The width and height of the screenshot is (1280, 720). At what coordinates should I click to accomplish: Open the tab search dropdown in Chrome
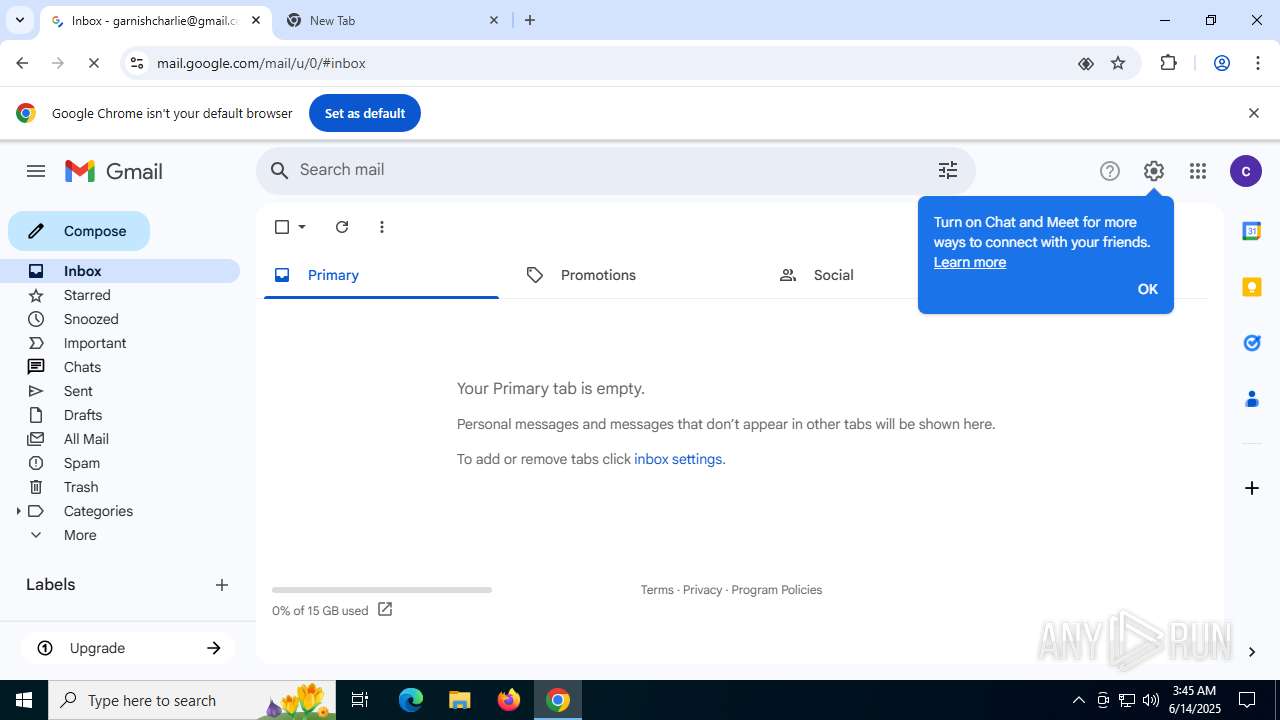point(19,20)
